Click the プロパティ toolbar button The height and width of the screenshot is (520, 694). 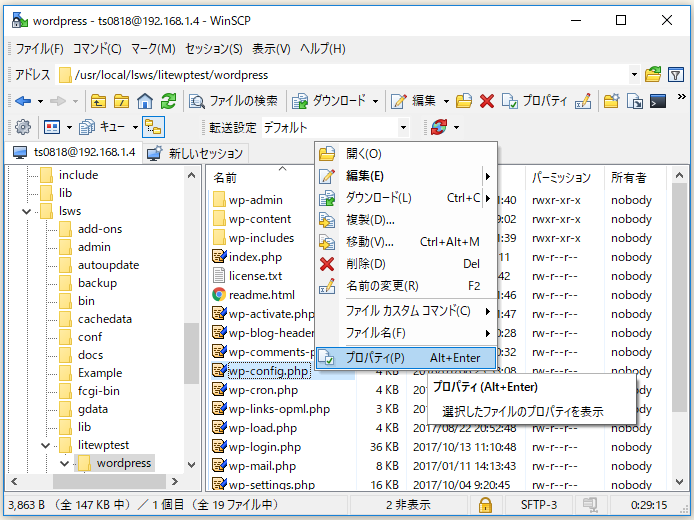[534, 101]
